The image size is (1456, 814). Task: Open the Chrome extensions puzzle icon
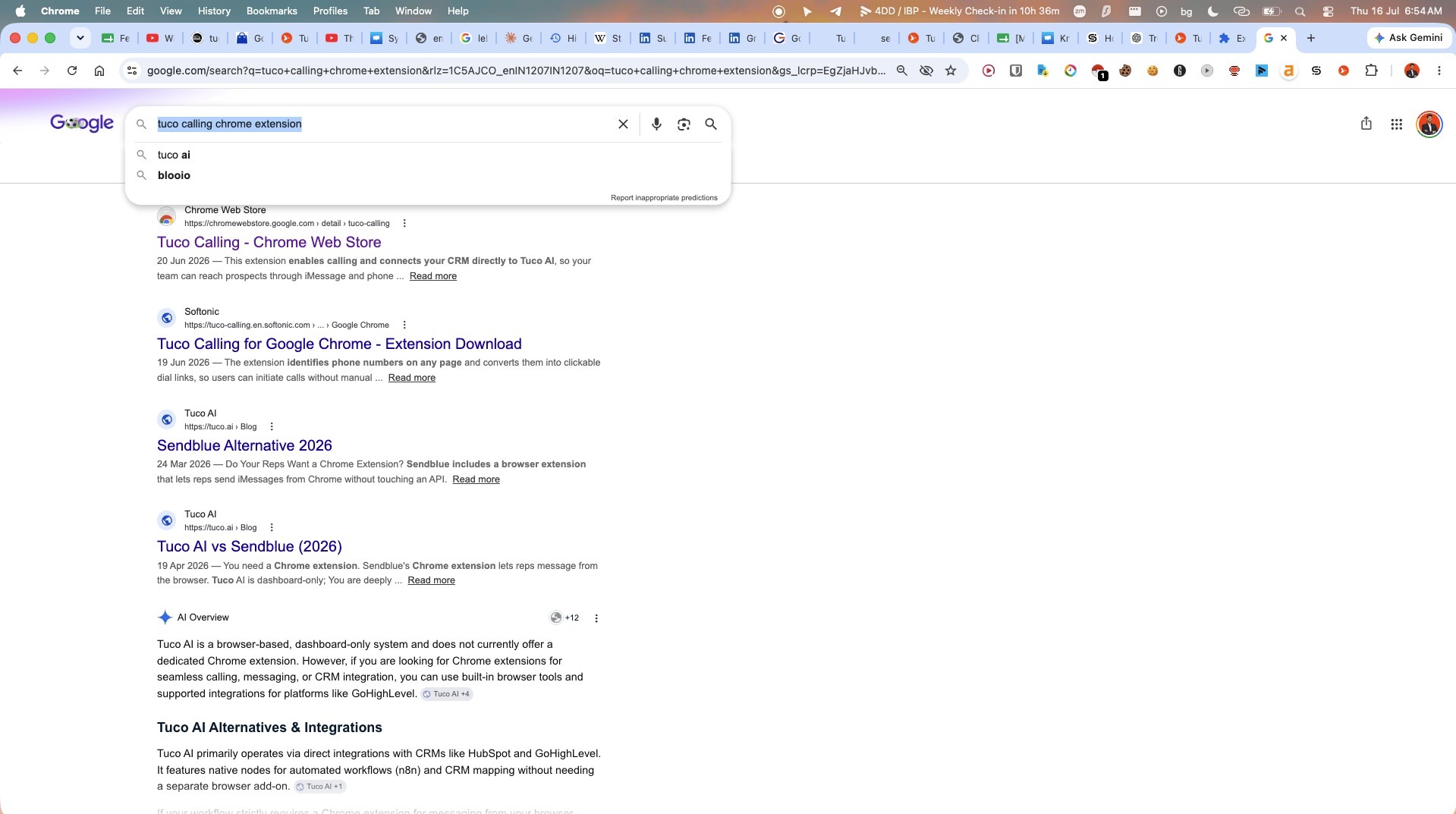(x=1371, y=71)
